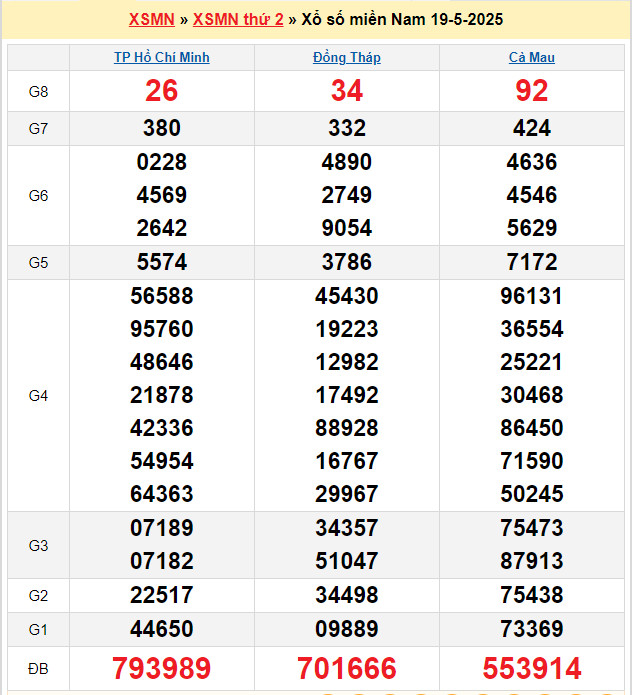The height and width of the screenshot is (695, 632).
Task: Click the G1 number 44650
Action: (162, 629)
